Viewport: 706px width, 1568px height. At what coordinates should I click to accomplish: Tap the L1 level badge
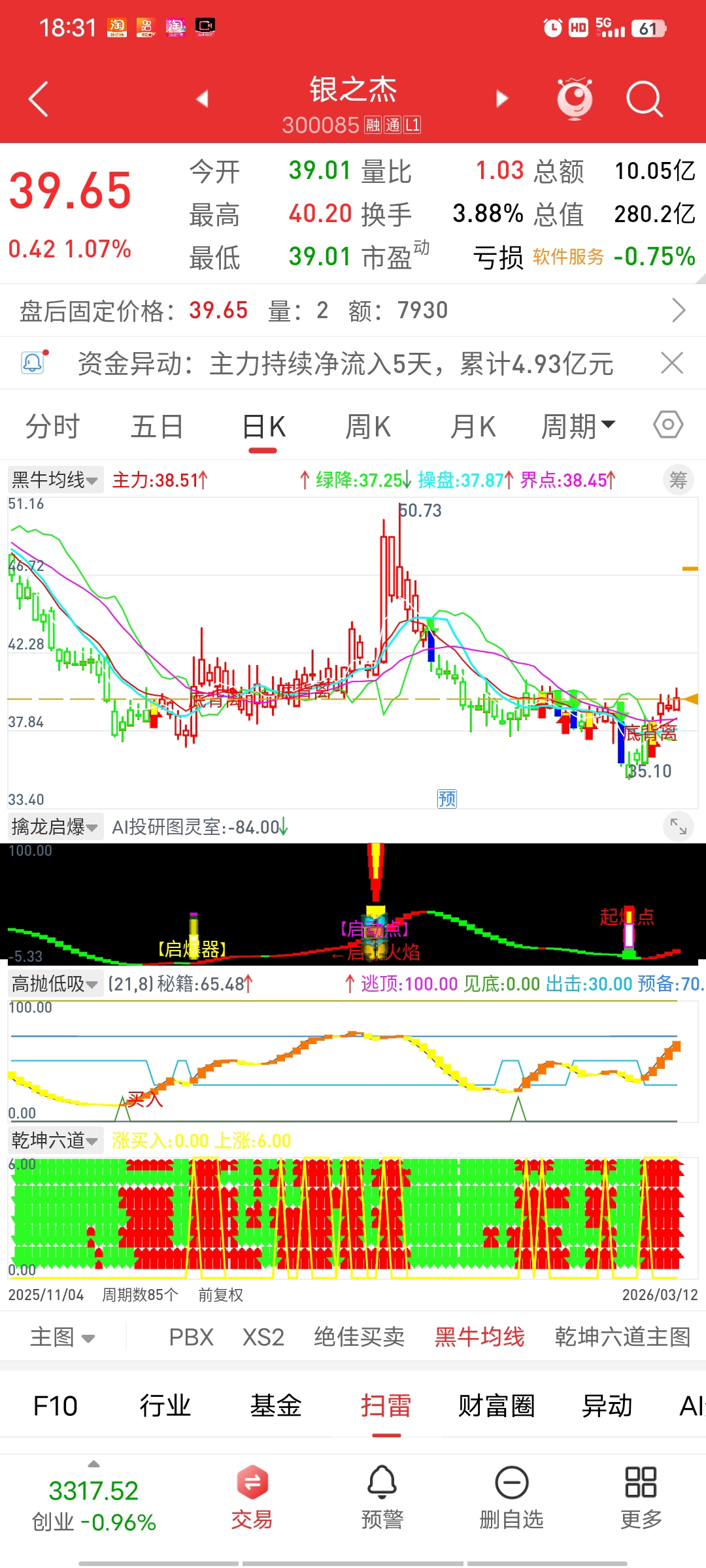pyautogui.click(x=412, y=125)
